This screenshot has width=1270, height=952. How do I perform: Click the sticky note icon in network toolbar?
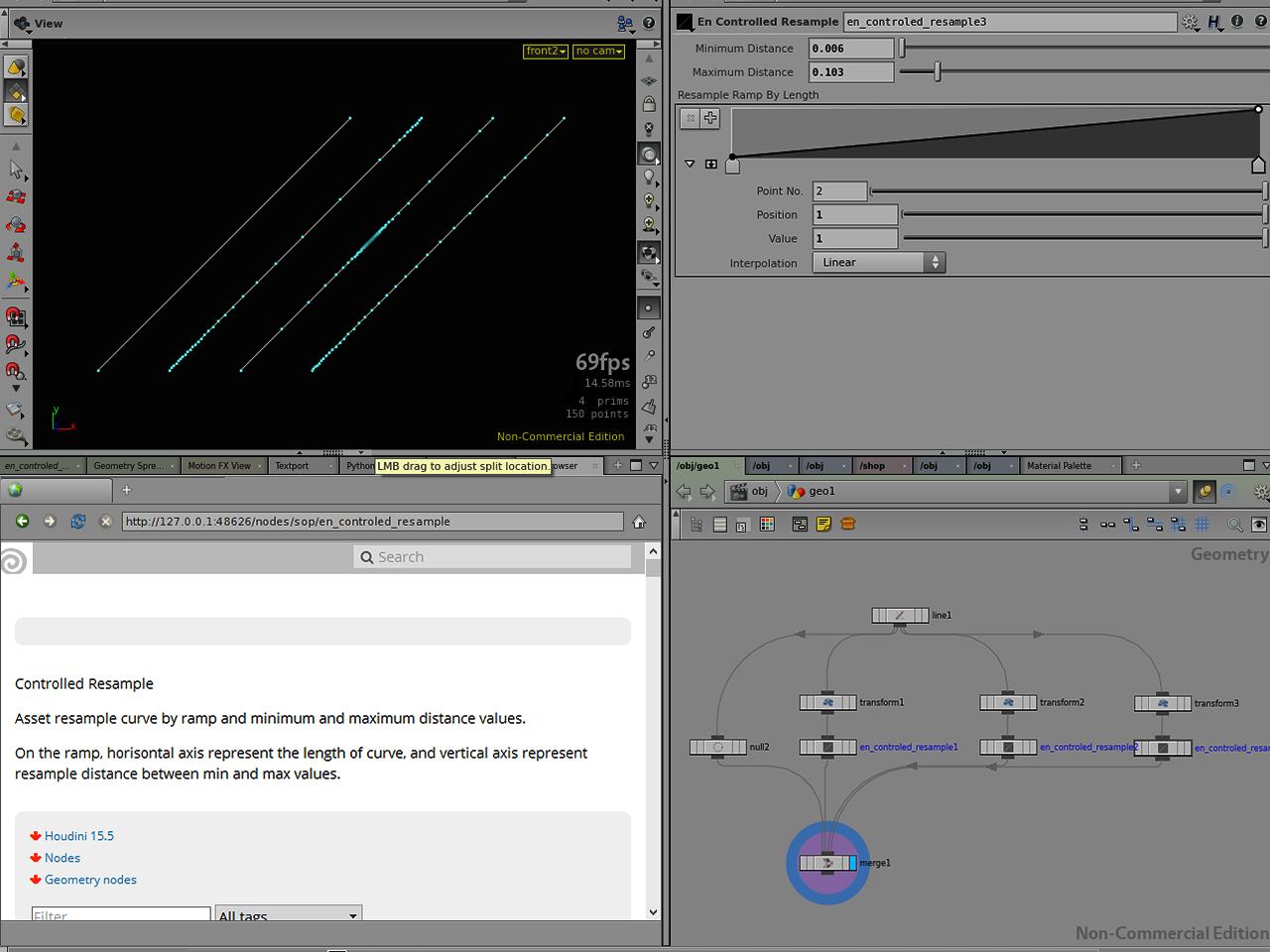click(824, 525)
